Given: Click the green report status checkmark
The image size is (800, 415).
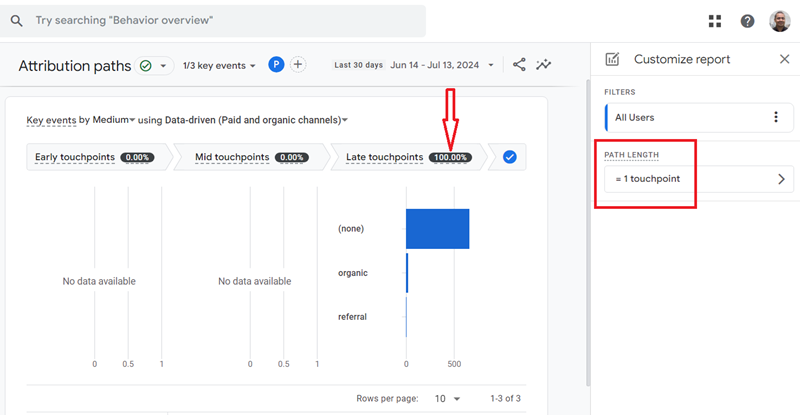Looking at the screenshot, I should [x=146, y=66].
